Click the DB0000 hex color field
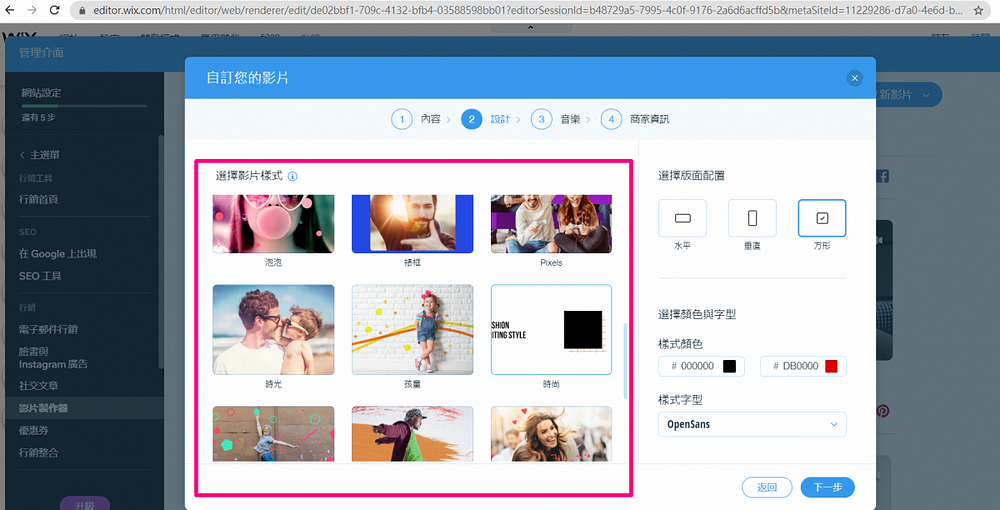Screen dimensions: 1000x510 (x=804, y=366)
